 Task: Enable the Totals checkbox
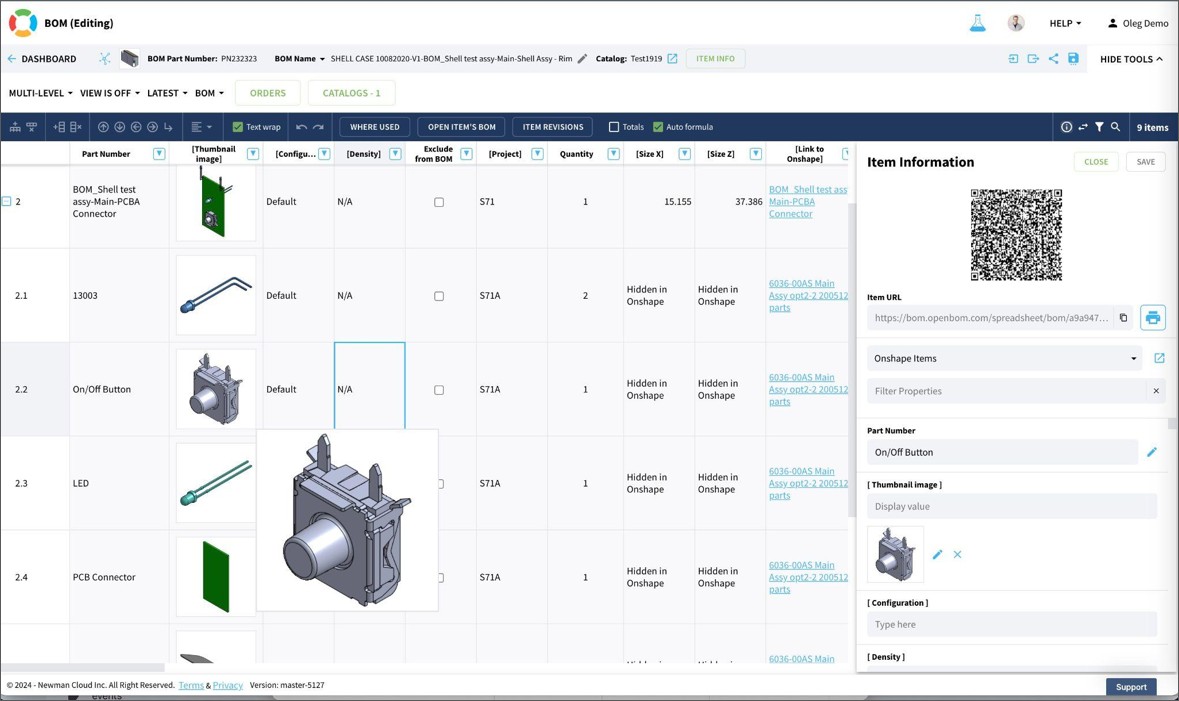614,127
